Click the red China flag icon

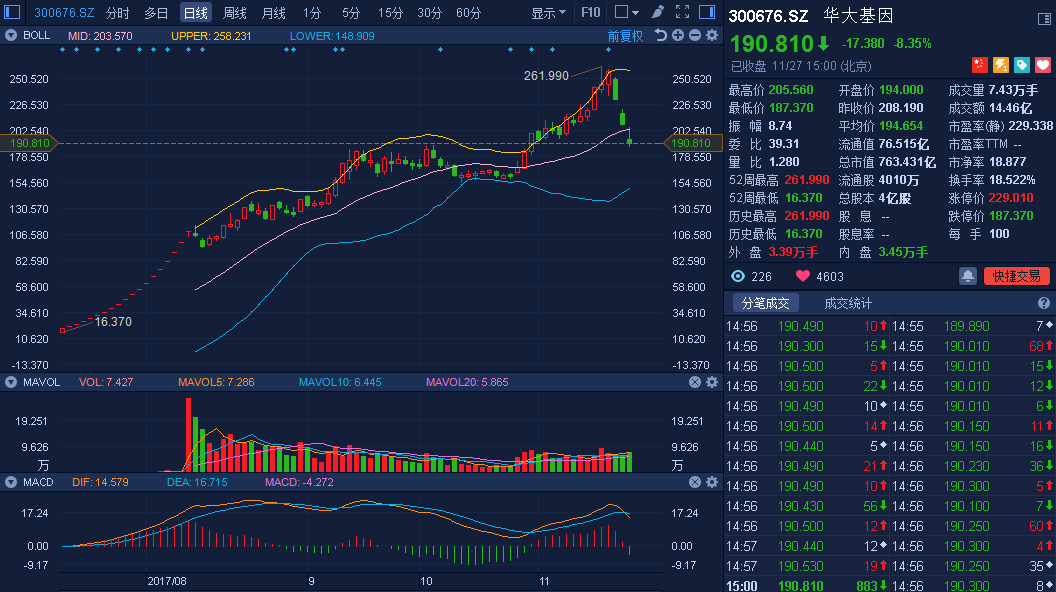(979, 65)
